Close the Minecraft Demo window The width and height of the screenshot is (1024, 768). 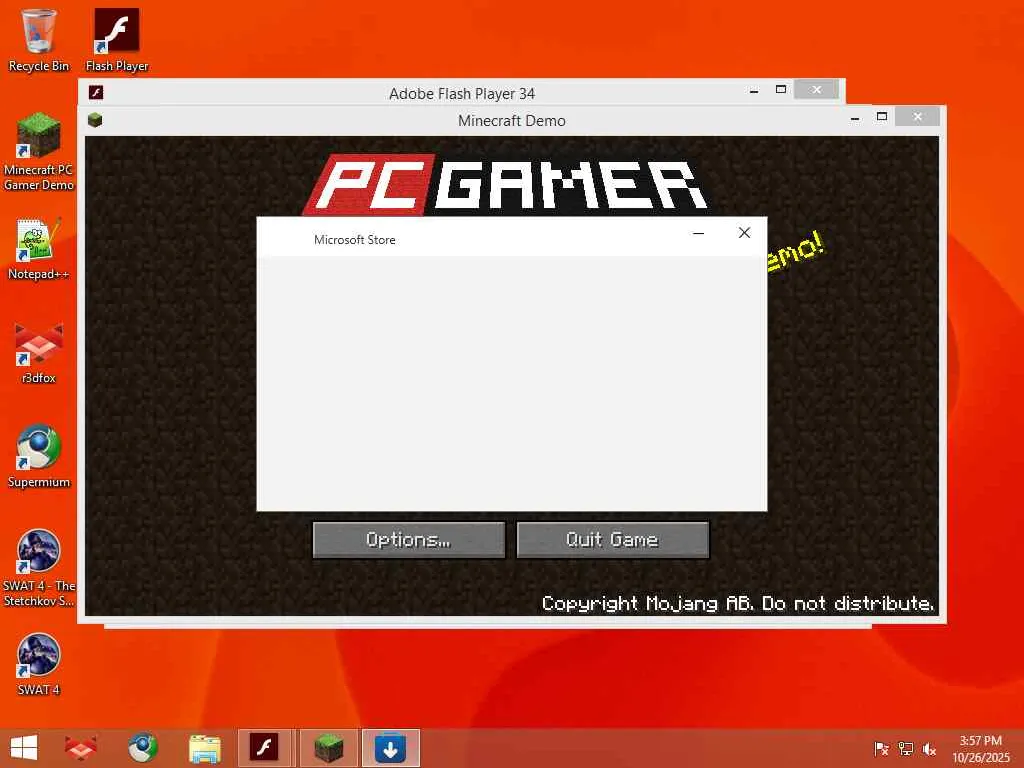918,117
